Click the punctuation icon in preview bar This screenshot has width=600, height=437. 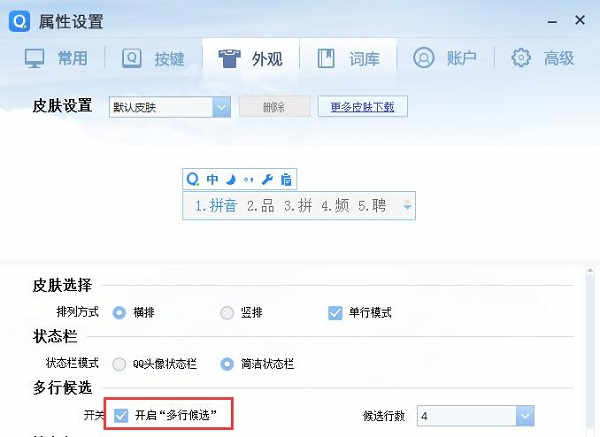249,179
